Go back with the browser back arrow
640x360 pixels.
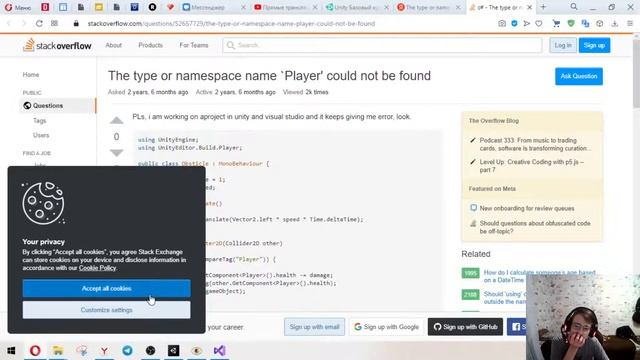click(x=9, y=24)
